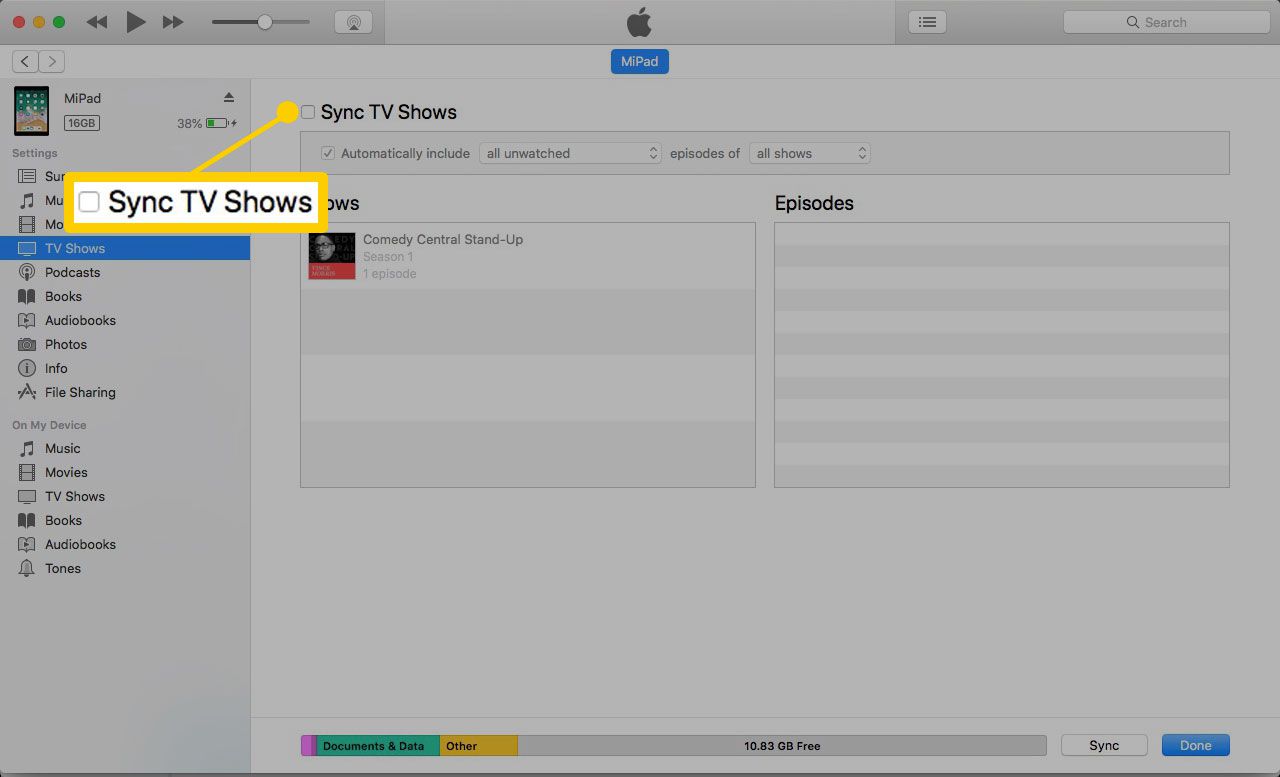Click the 16GB capacity badge
This screenshot has width=1280, height=777.
tap(82, 123)
